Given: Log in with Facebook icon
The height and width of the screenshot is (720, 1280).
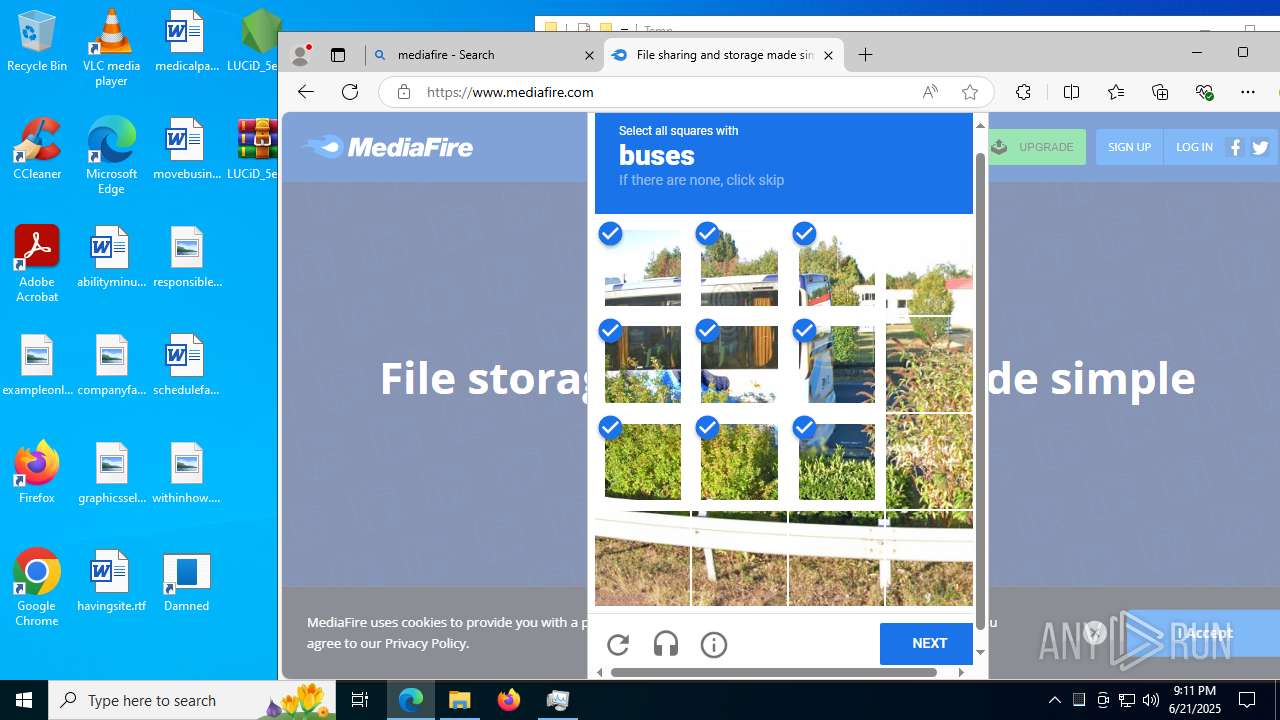Looking at the screenshot, I should [1236, 147].
